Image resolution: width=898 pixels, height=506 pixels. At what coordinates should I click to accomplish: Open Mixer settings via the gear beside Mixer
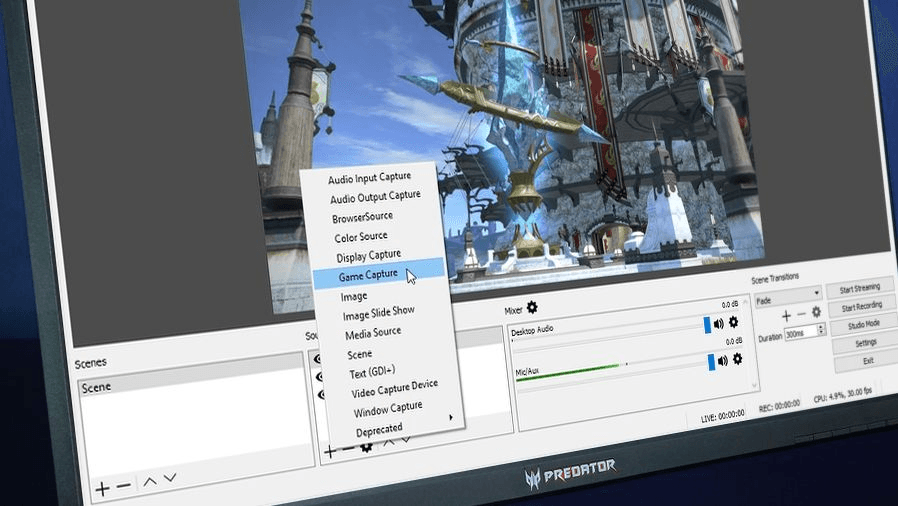(x=532, y=307)
